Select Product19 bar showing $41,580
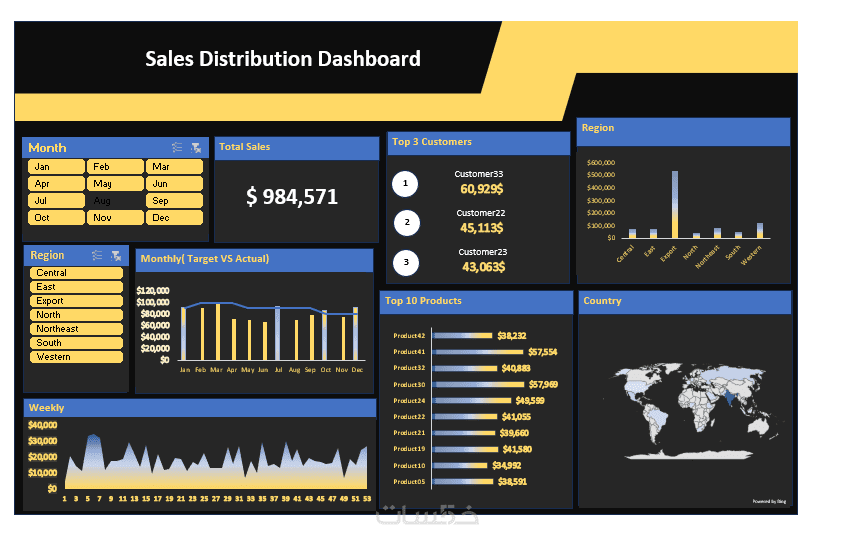The image size is (855, 536). click(x=465, y=449)
